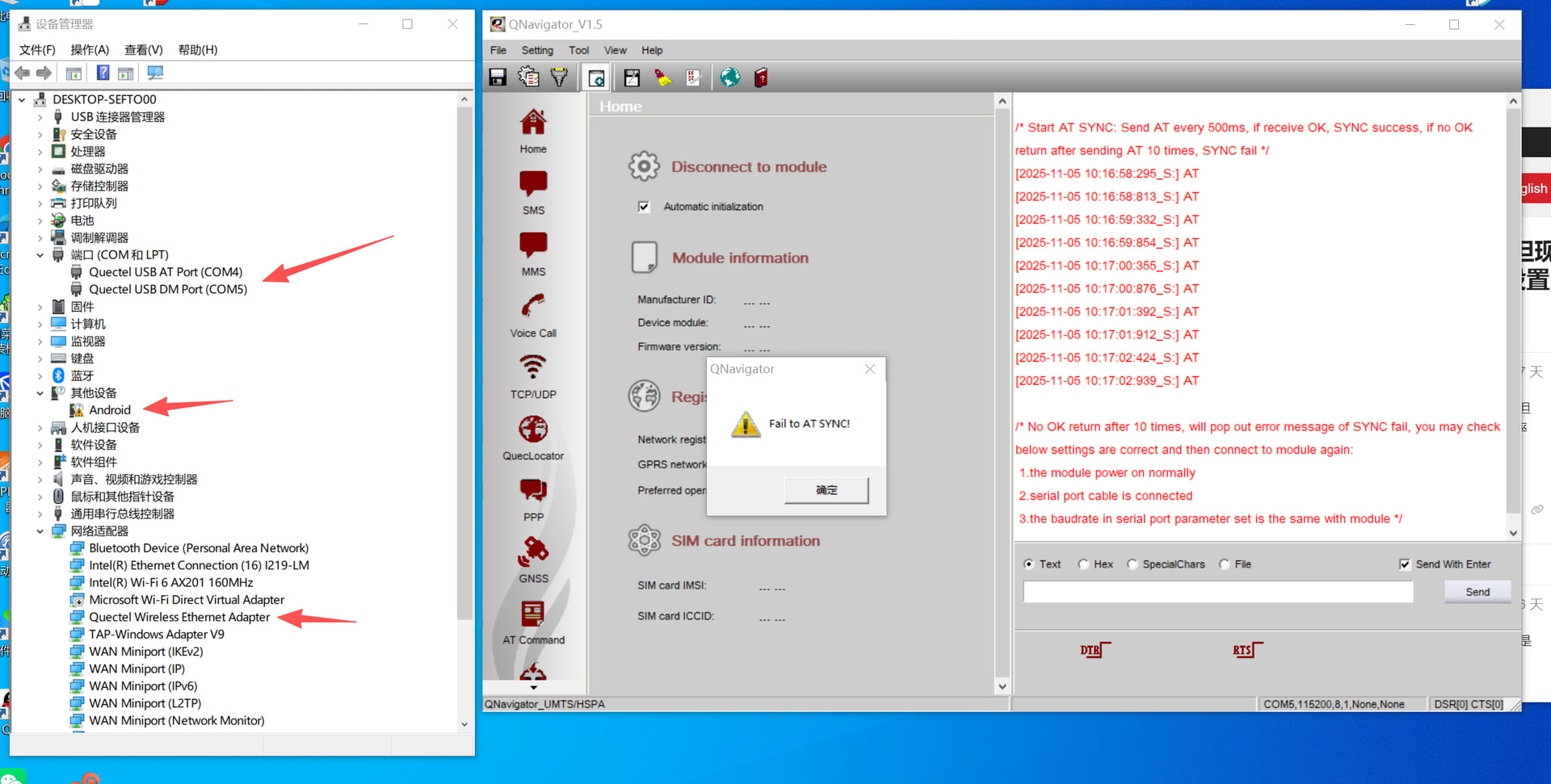Click the globe icon in QNavigator toolbar
The image size is (1551, 784).
pyautogui.click(x=729, y=78)
